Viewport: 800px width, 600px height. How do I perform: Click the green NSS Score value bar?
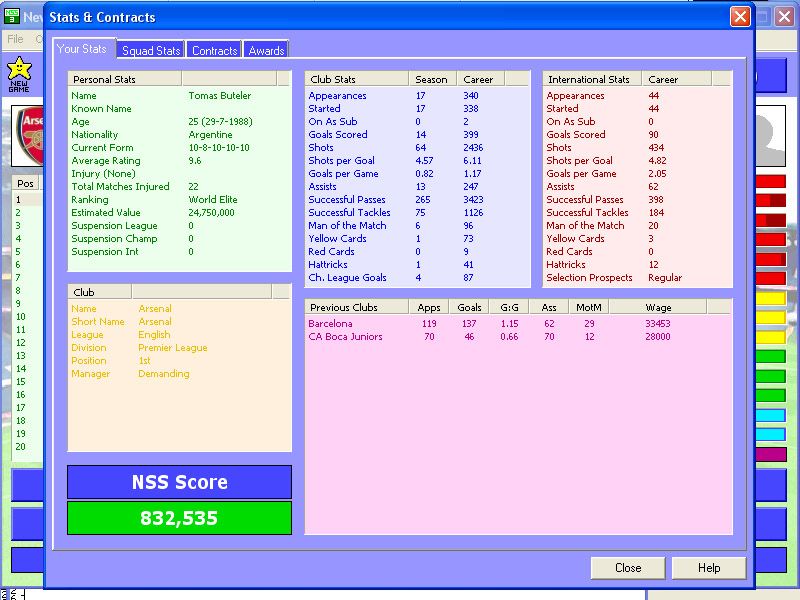click(179, 518)
